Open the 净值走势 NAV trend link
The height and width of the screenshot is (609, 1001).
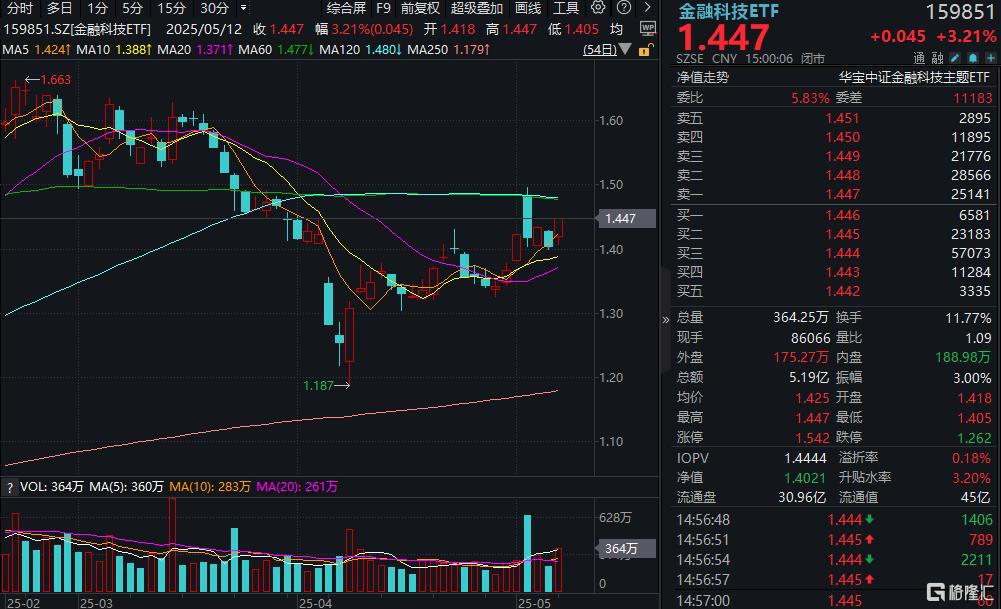coord(703,77)
